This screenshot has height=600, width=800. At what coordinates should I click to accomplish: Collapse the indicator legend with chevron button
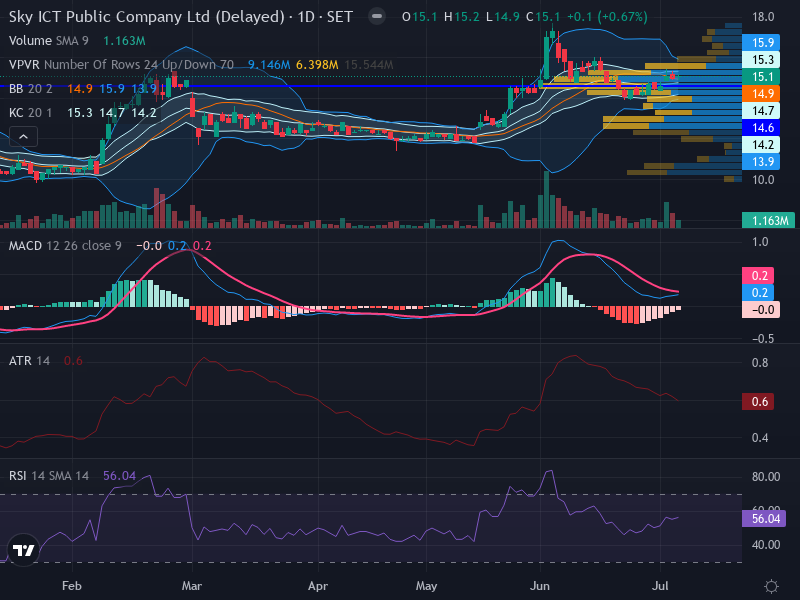point(23,137)
